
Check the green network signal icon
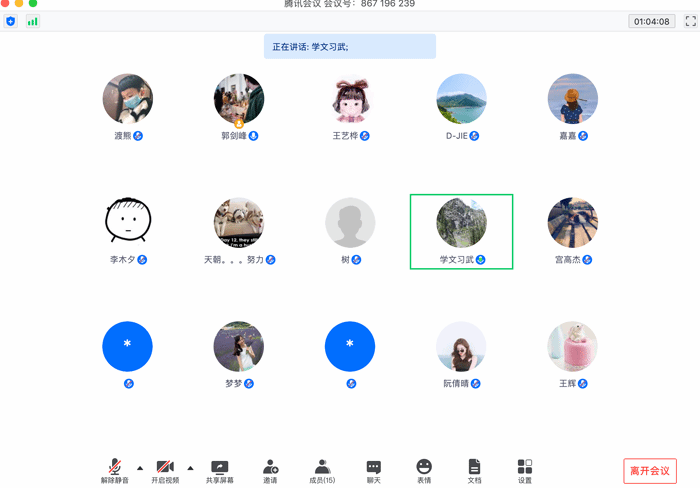[x=33, y=21]
